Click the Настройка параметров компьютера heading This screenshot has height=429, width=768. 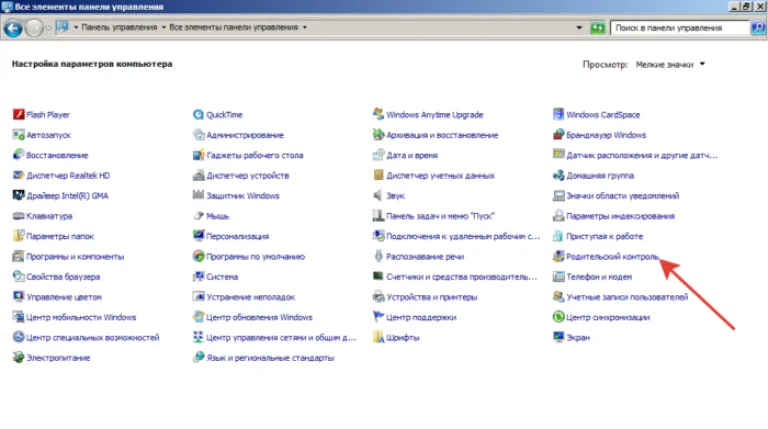pyautogui.click(x=92, y=64)
